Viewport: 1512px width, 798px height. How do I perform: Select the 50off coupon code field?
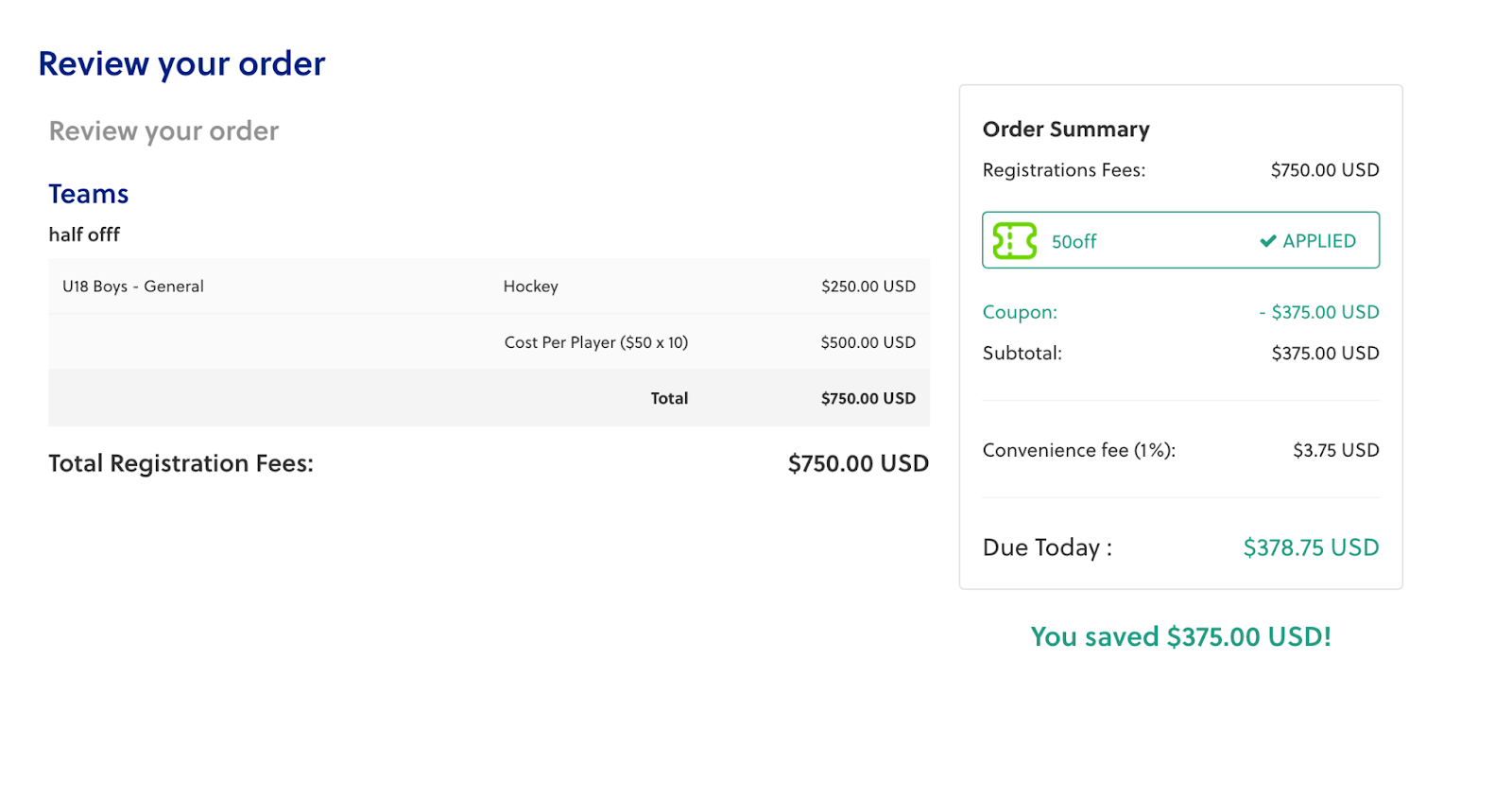click(x=1180, y=240)
